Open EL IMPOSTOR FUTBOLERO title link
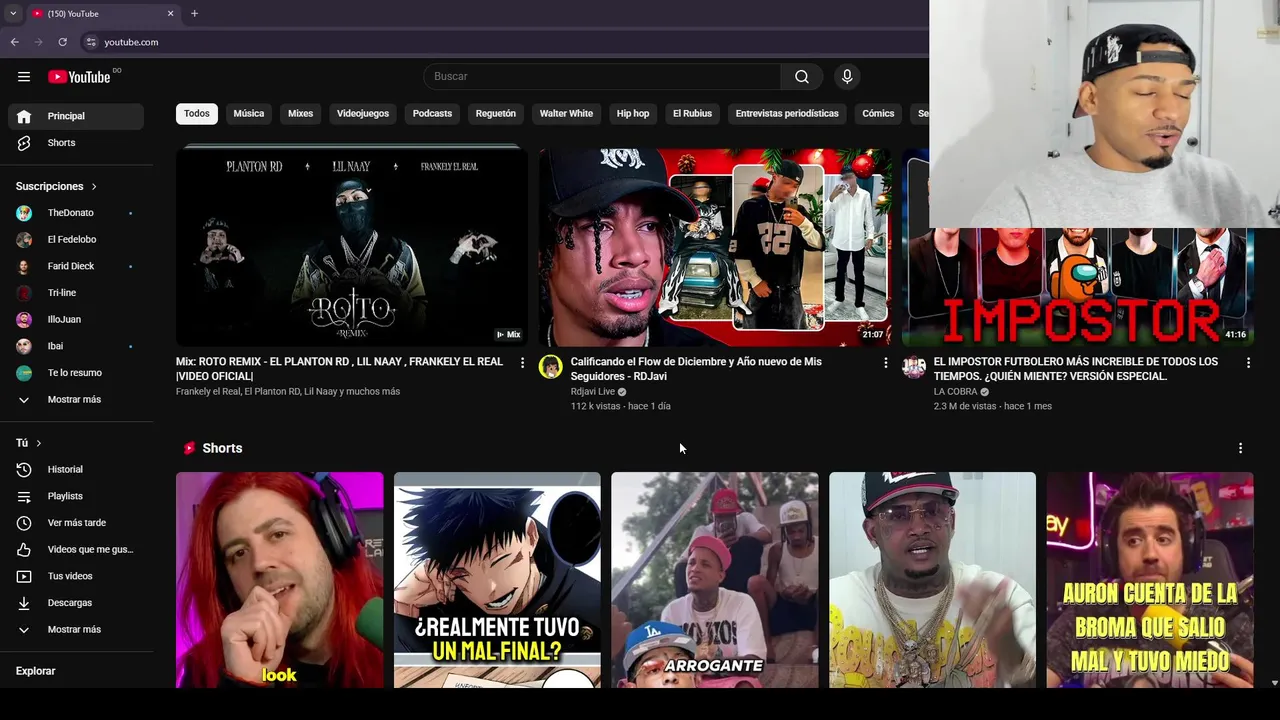This screenshot has height=720, width=1280. pos(1076,369)
